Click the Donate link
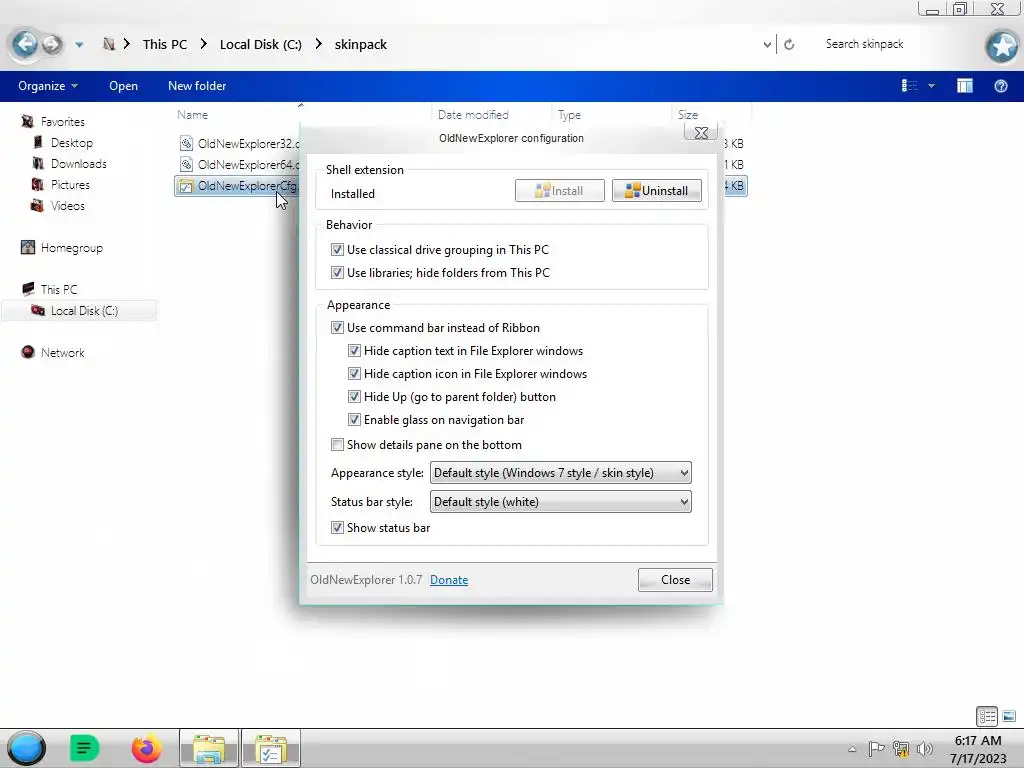This screenshot has width=1024, height=768. [x=449, y=580]
